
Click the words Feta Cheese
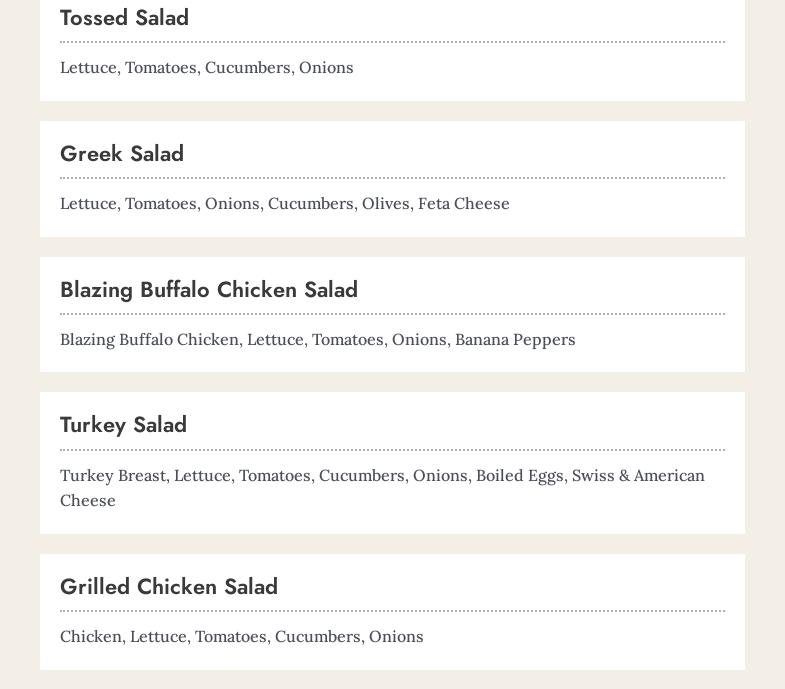coord(464,204)
